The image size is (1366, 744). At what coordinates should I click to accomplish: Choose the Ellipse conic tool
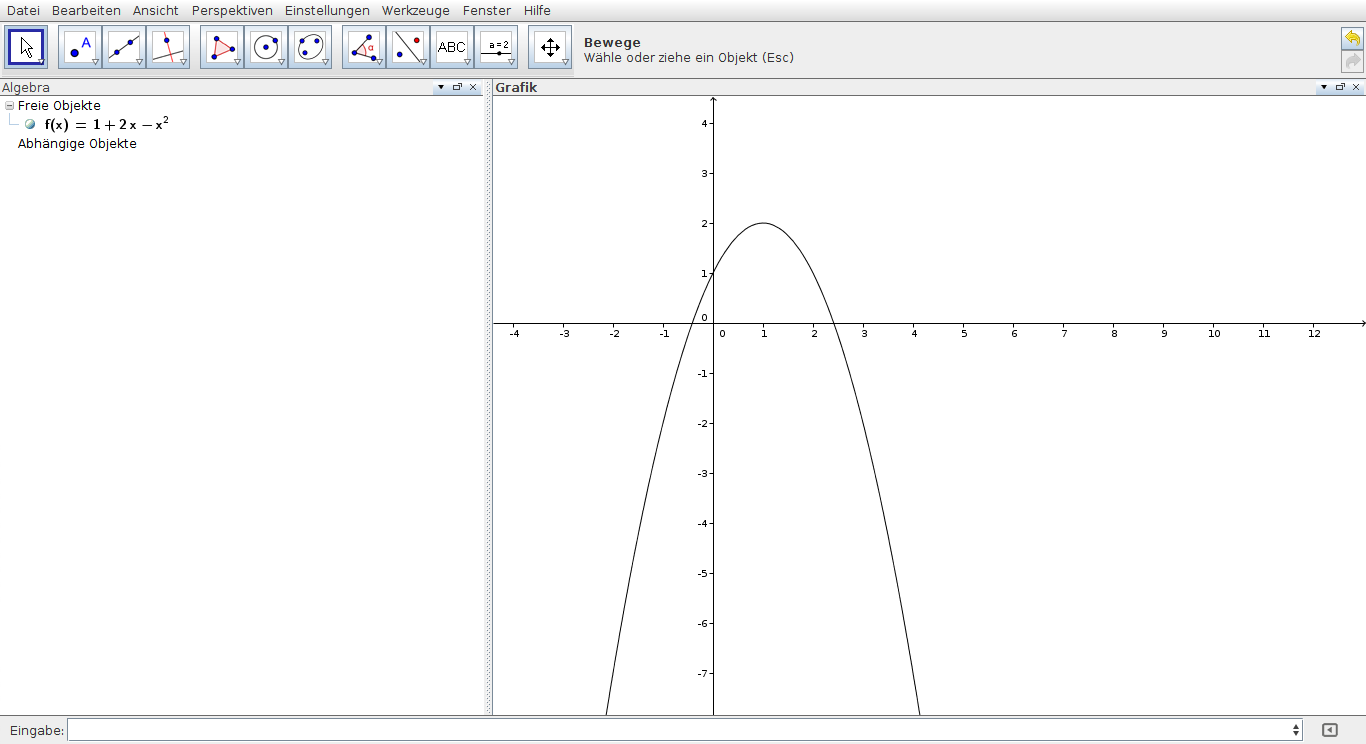(310, 47)
